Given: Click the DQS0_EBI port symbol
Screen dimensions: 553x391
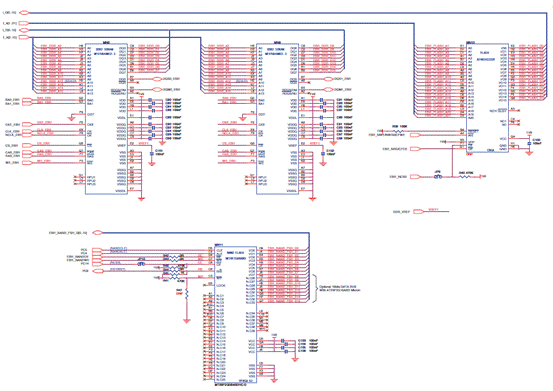Looking at the screenshot, I should (158, 79).
